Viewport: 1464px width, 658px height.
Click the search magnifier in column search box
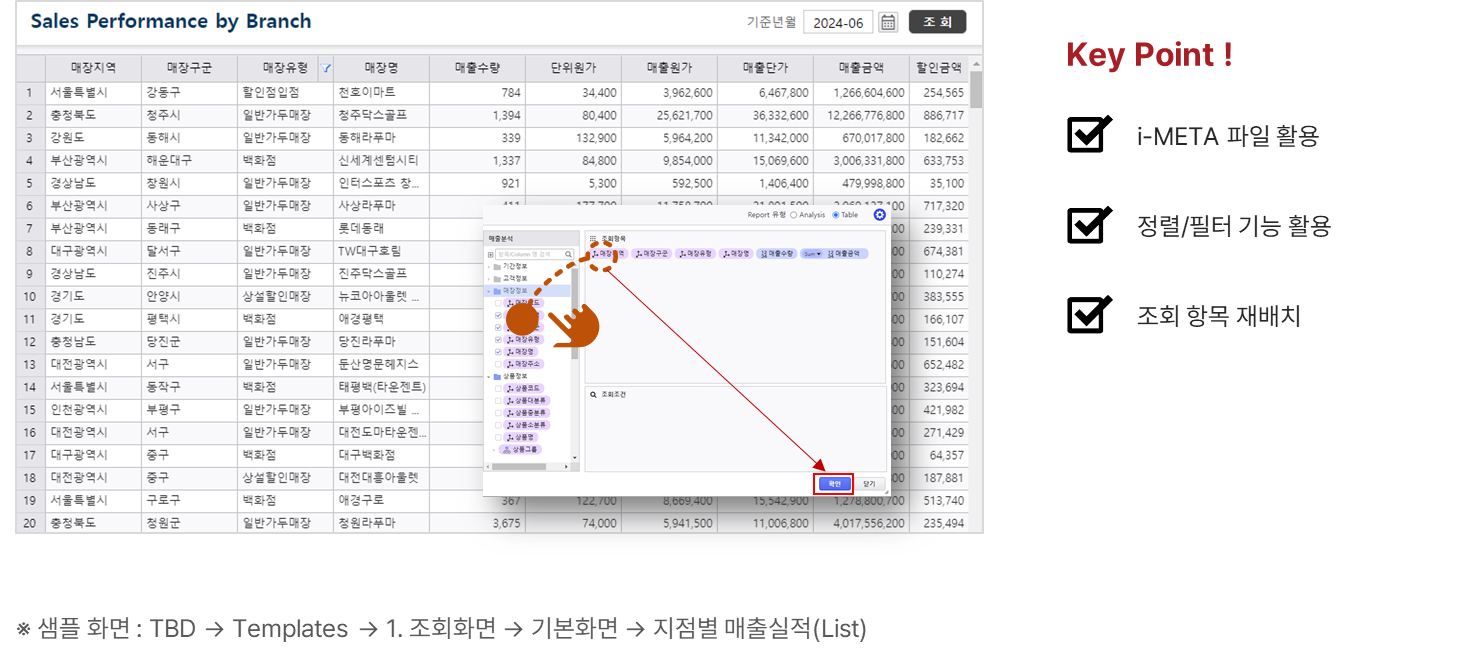point(568,254)
